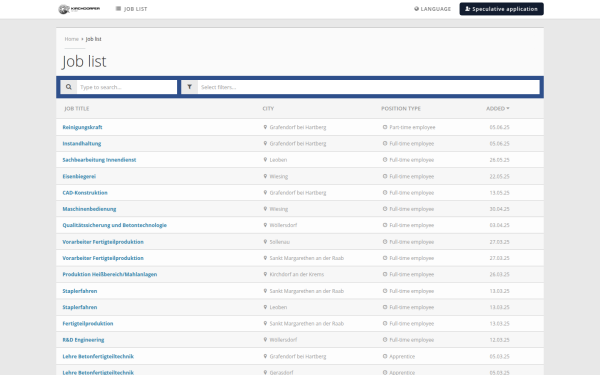Open the CAD-Konstruktion job
600x375 pixels.
click(x=85, y=193)
